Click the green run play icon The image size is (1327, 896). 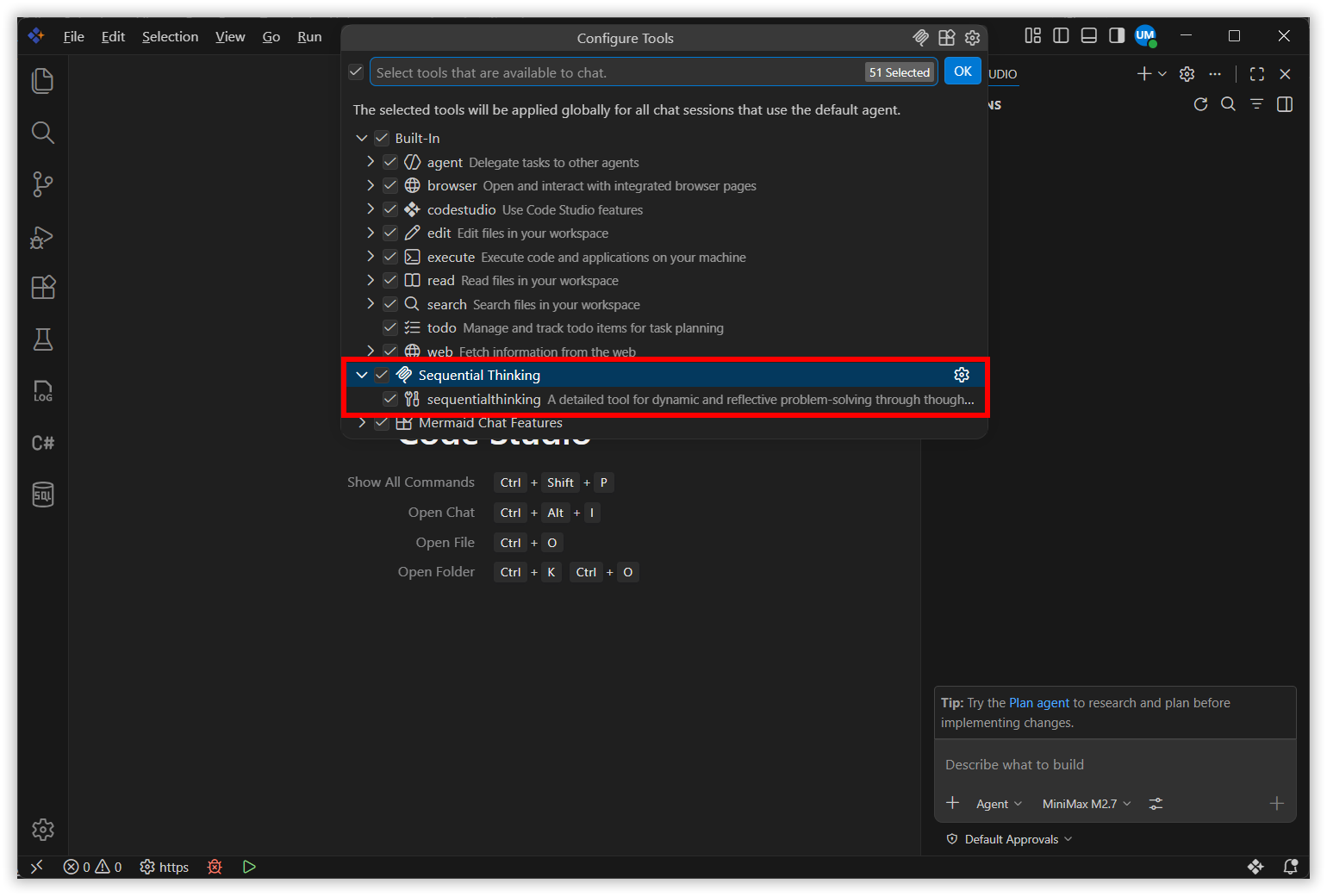(x=249, y=867)
